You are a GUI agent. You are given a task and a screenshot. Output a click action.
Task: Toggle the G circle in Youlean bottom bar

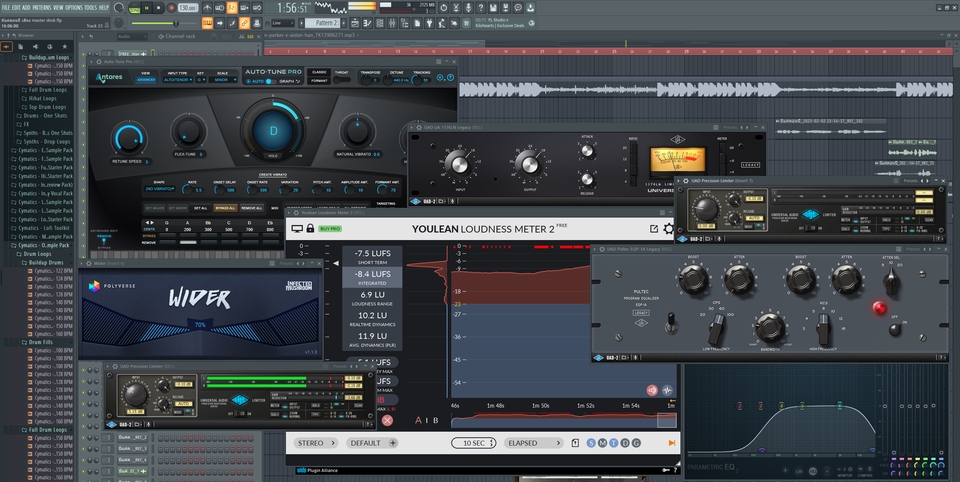click(636, 443)
